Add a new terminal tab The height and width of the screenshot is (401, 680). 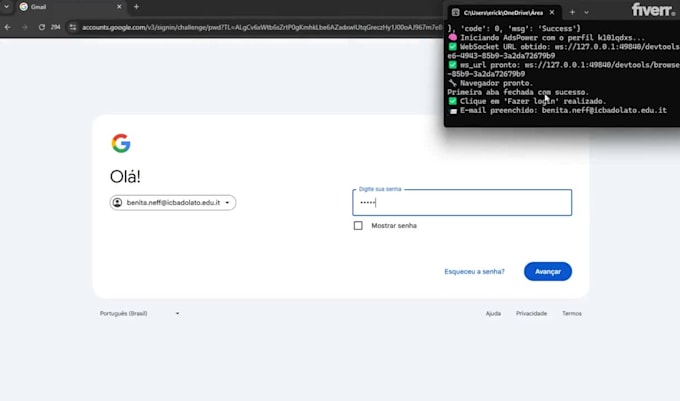pyautogui.click(x=572, y=13)
